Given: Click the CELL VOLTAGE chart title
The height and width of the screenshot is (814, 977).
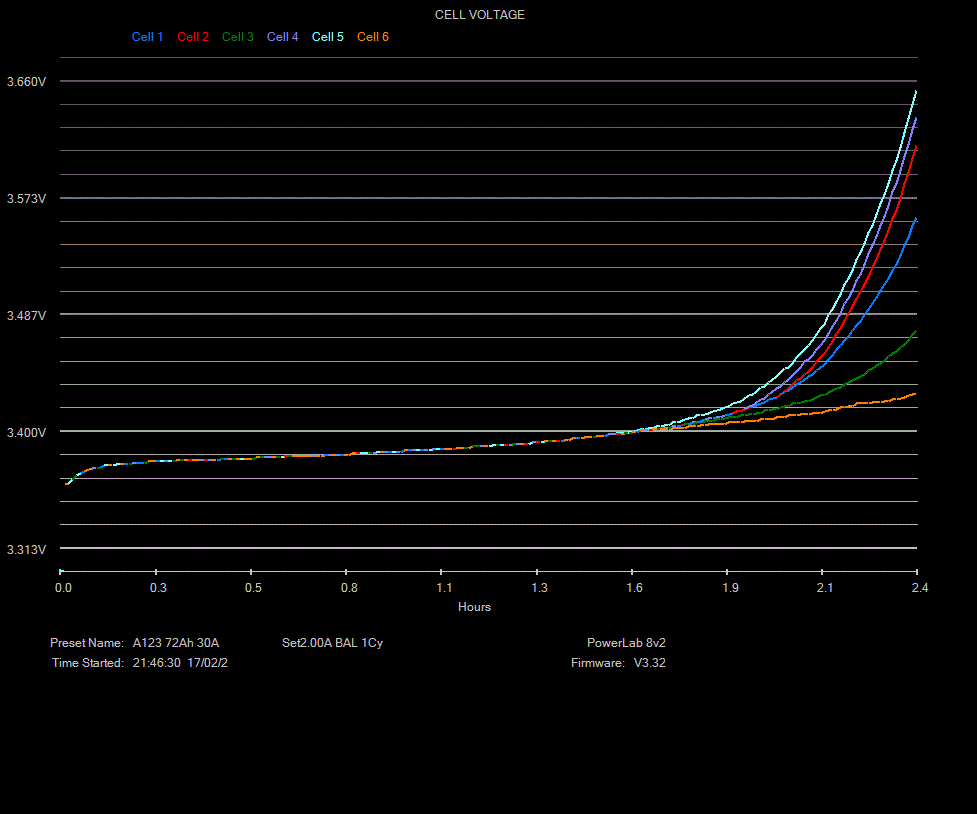Looking at the screenshot, I should 479,15.
